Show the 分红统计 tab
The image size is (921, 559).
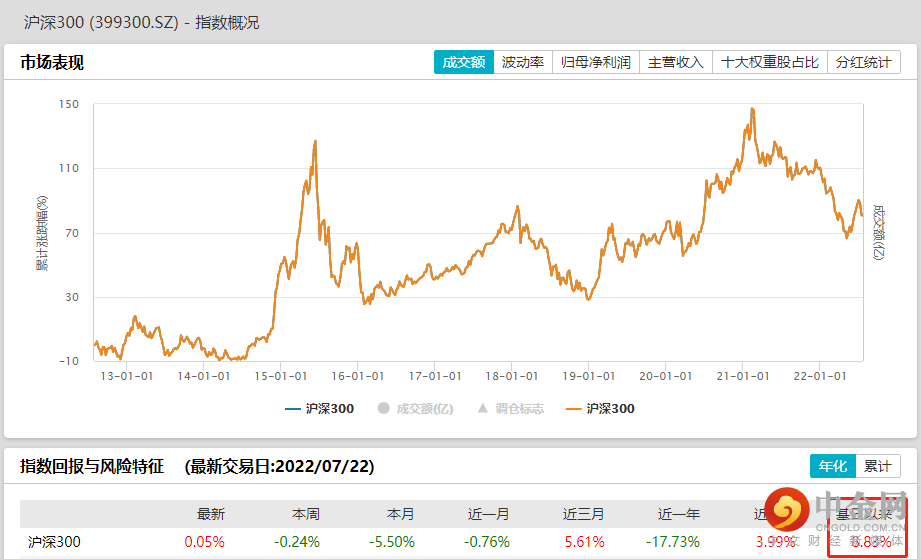pos(863,62)
